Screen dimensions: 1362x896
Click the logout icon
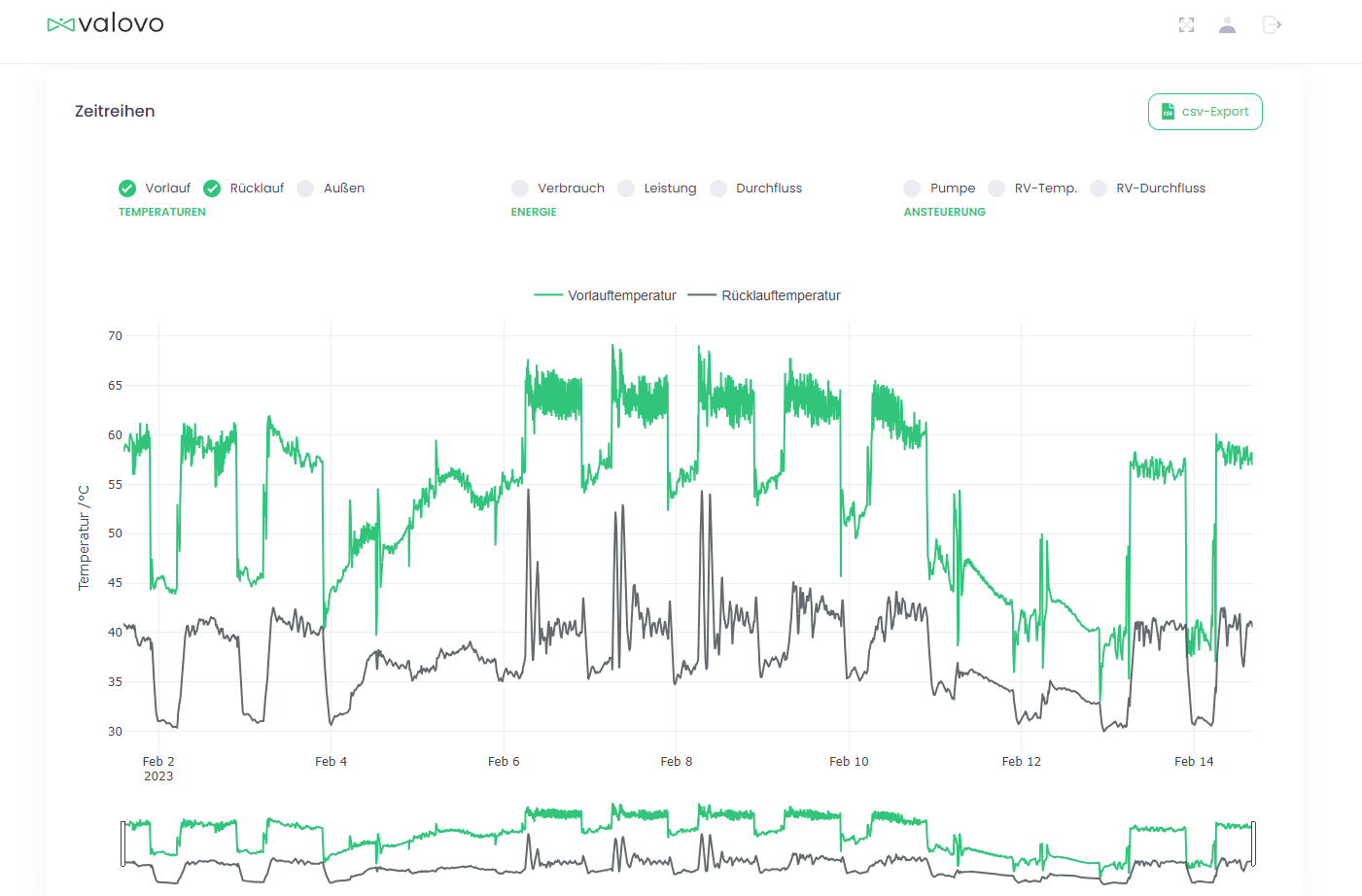1271,24
